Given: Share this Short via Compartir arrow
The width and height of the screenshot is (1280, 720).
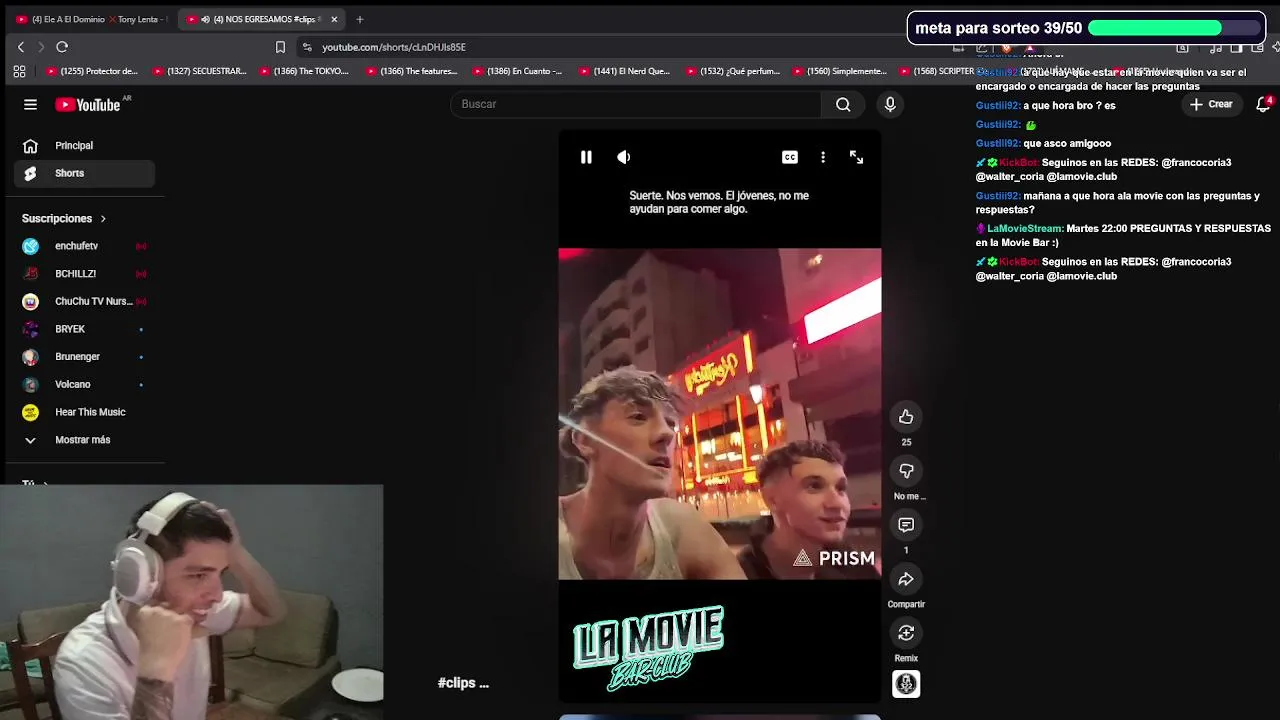Looking at the screenshot, I should tap(906, 579).
